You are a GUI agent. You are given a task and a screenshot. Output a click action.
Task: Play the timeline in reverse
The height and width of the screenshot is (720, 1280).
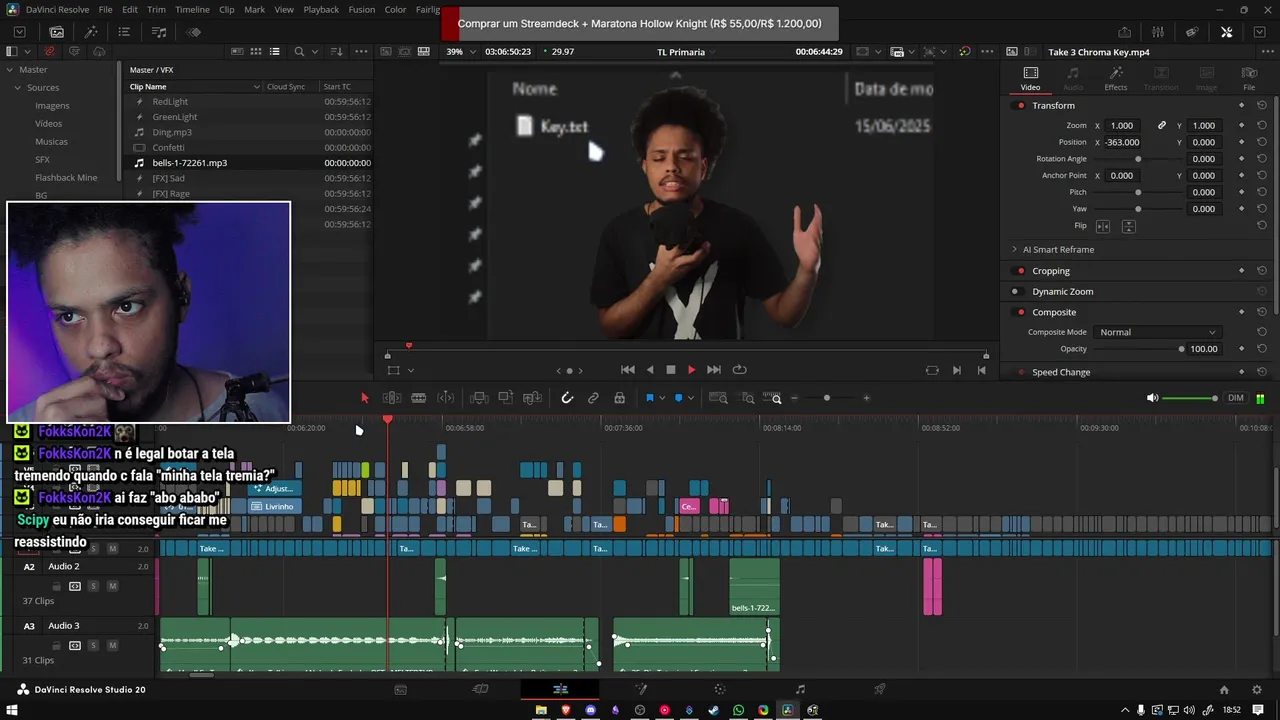tap(650, 370)
